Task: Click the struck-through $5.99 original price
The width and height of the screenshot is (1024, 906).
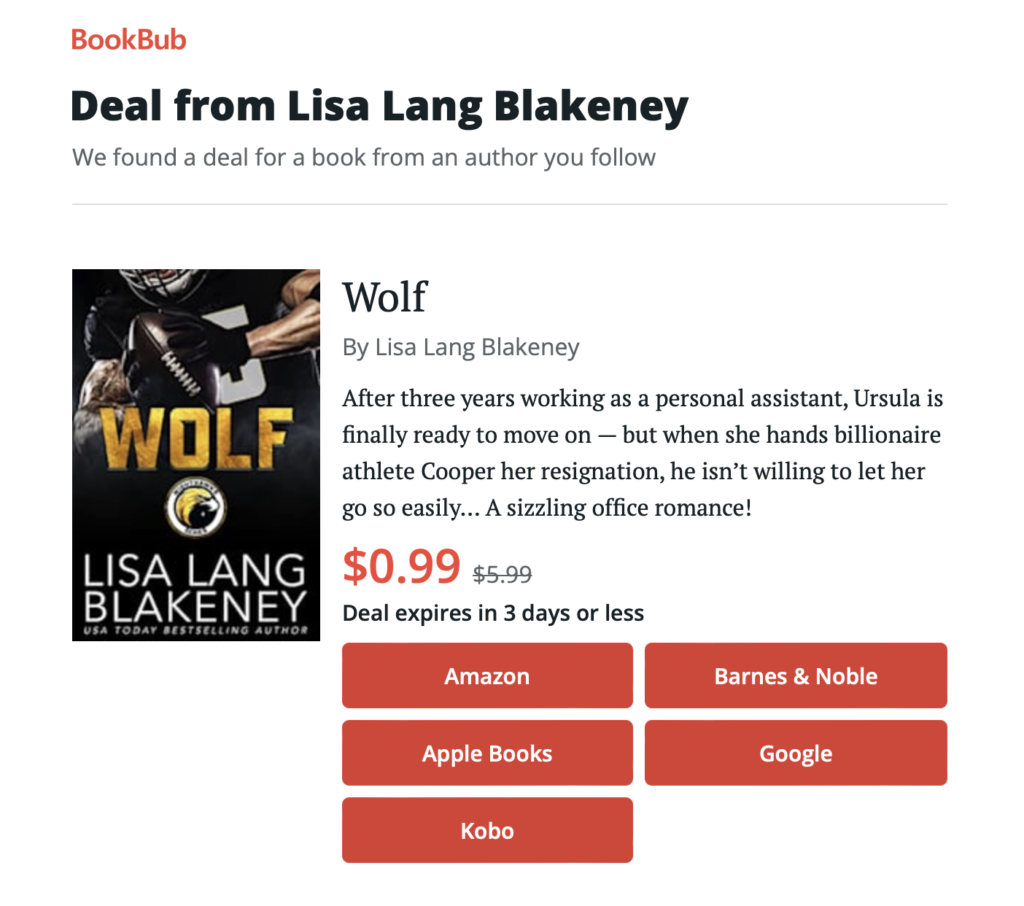Action: coord(502,574)
